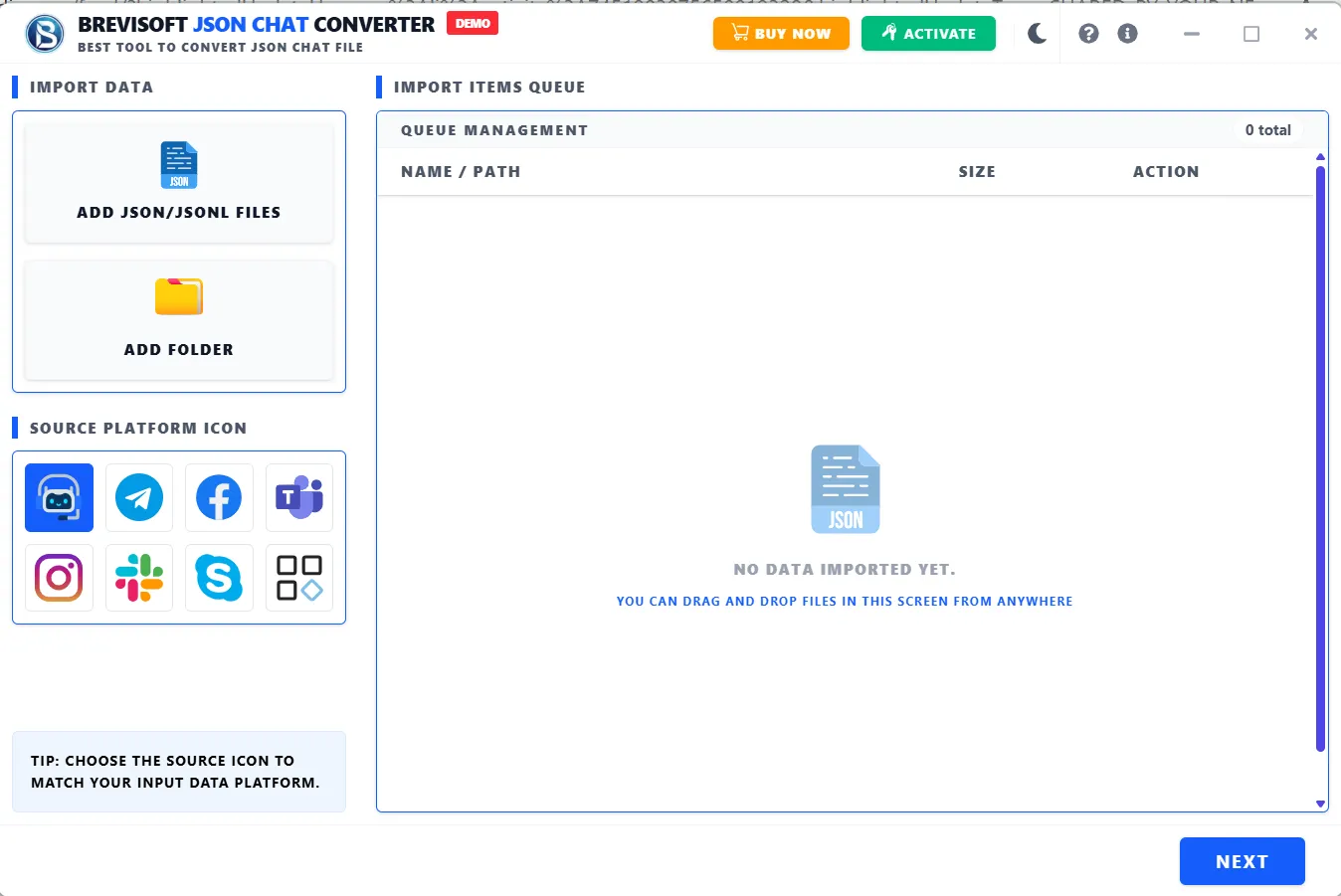Click the queue scrollbar down arrow
The image size is (1341, 896).
click(x=1321, y=804)
